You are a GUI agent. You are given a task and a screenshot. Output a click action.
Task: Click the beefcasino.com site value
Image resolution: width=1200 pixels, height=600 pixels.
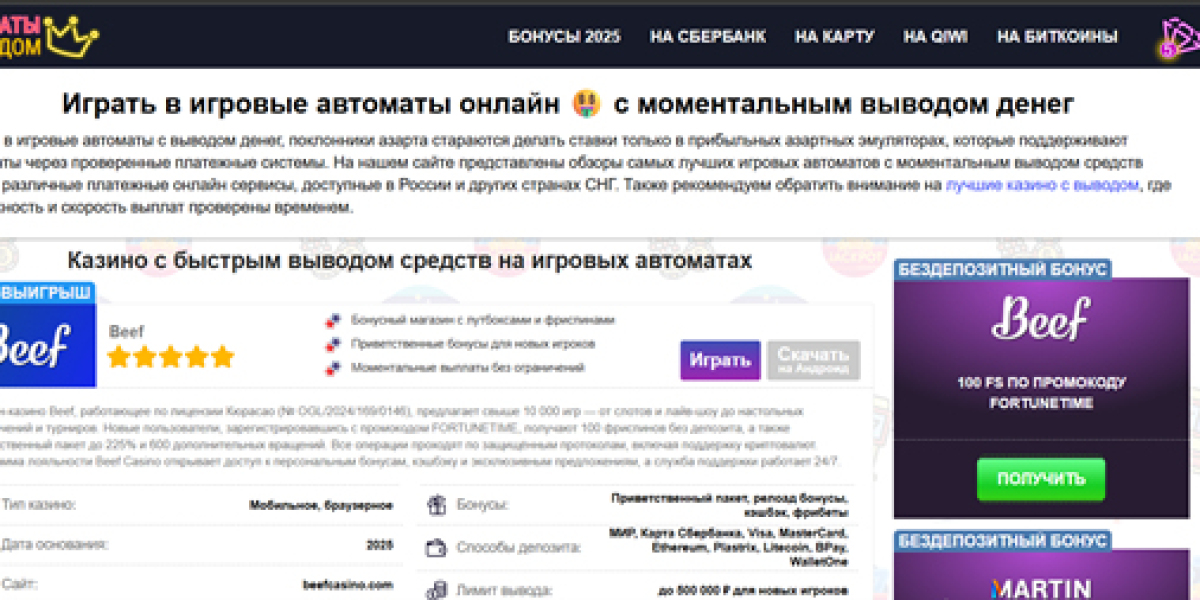pyautogui.click(x=347, y=585)
